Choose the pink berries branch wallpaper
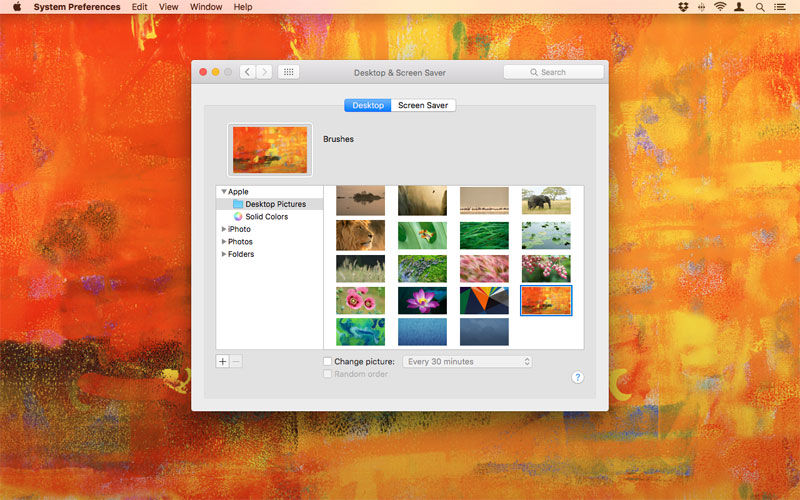 click(x=546, y=269)
